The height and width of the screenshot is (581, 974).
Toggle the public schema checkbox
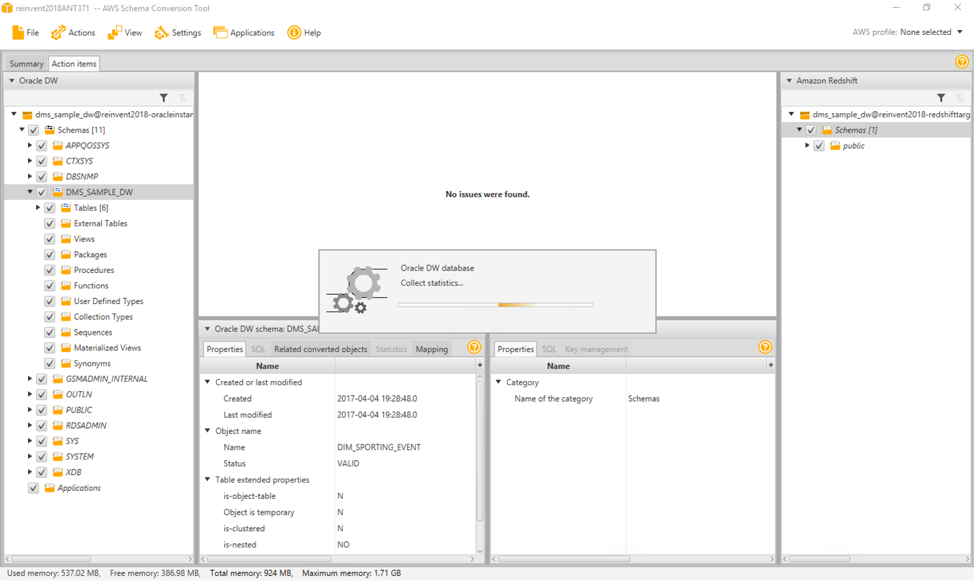[x=819, y=145]
